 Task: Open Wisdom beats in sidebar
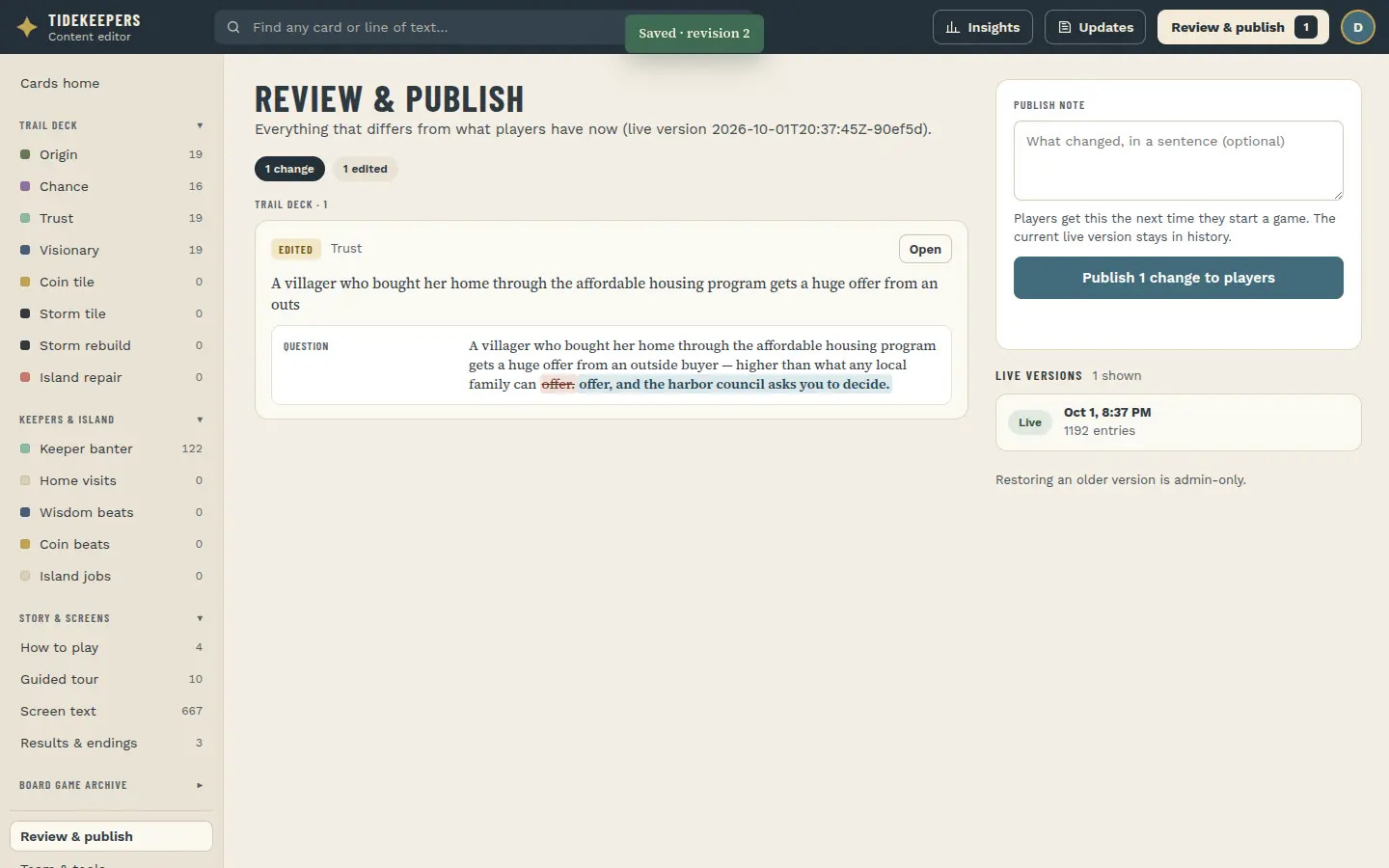pos(111,512)
